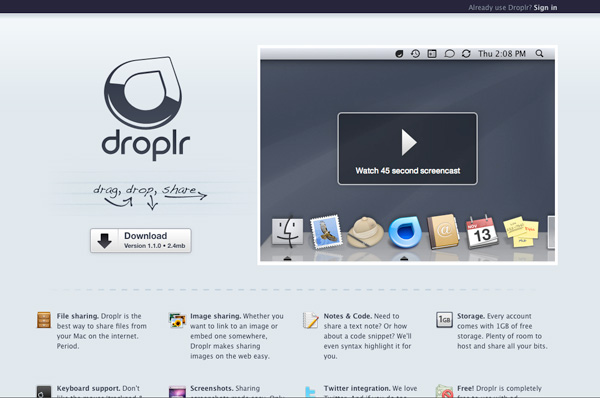Click the Droplr logo
This screenshot has width=600, height=398.
click(x=143, y=93)
